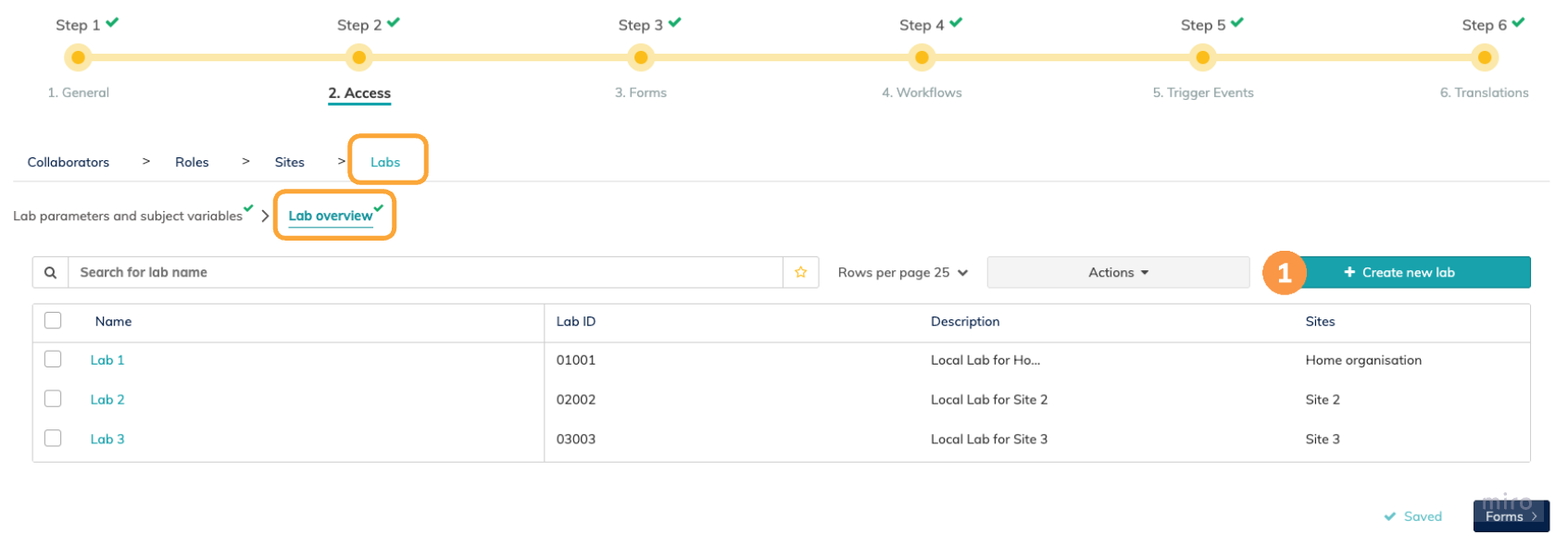
Task: Toggle the select-all checkbox in table header
Action: pyautogui.click(x=53, y=320)
